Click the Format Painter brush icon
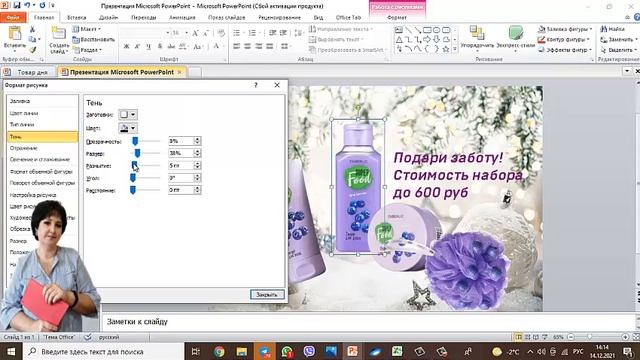This screenshot has width=640, height=360. point(32,49)
